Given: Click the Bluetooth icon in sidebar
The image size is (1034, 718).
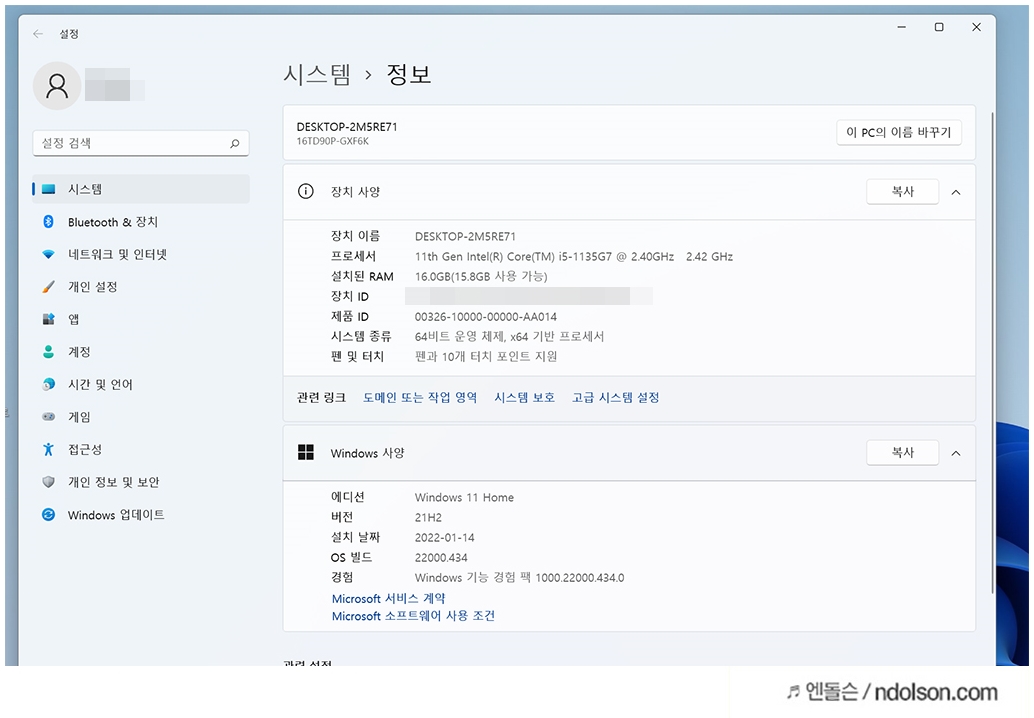Looking at the screenshot, I should pos(48,222).
